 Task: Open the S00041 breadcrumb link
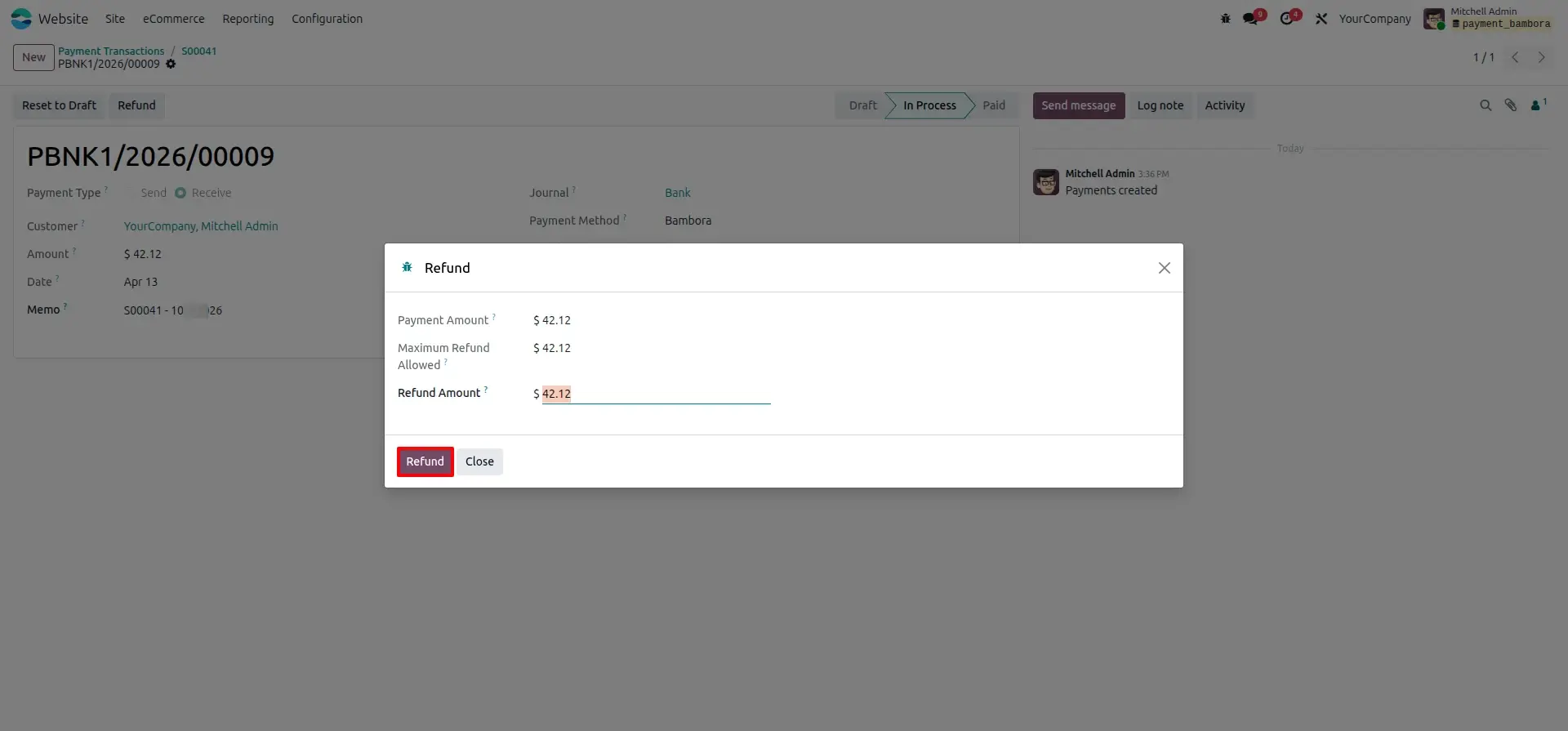199,51
